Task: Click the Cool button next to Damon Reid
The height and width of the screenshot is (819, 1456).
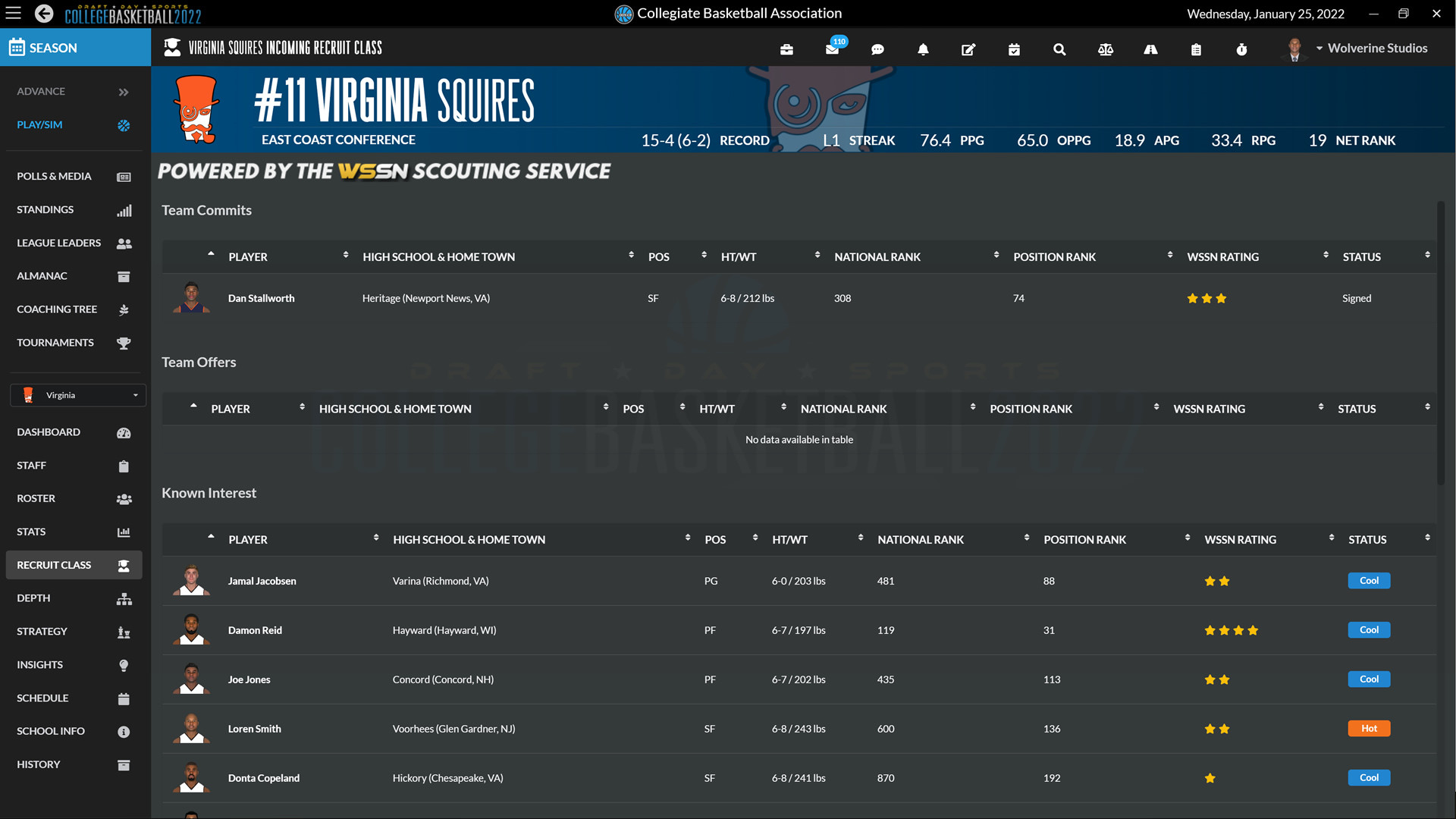Action: click(1369, 629)
